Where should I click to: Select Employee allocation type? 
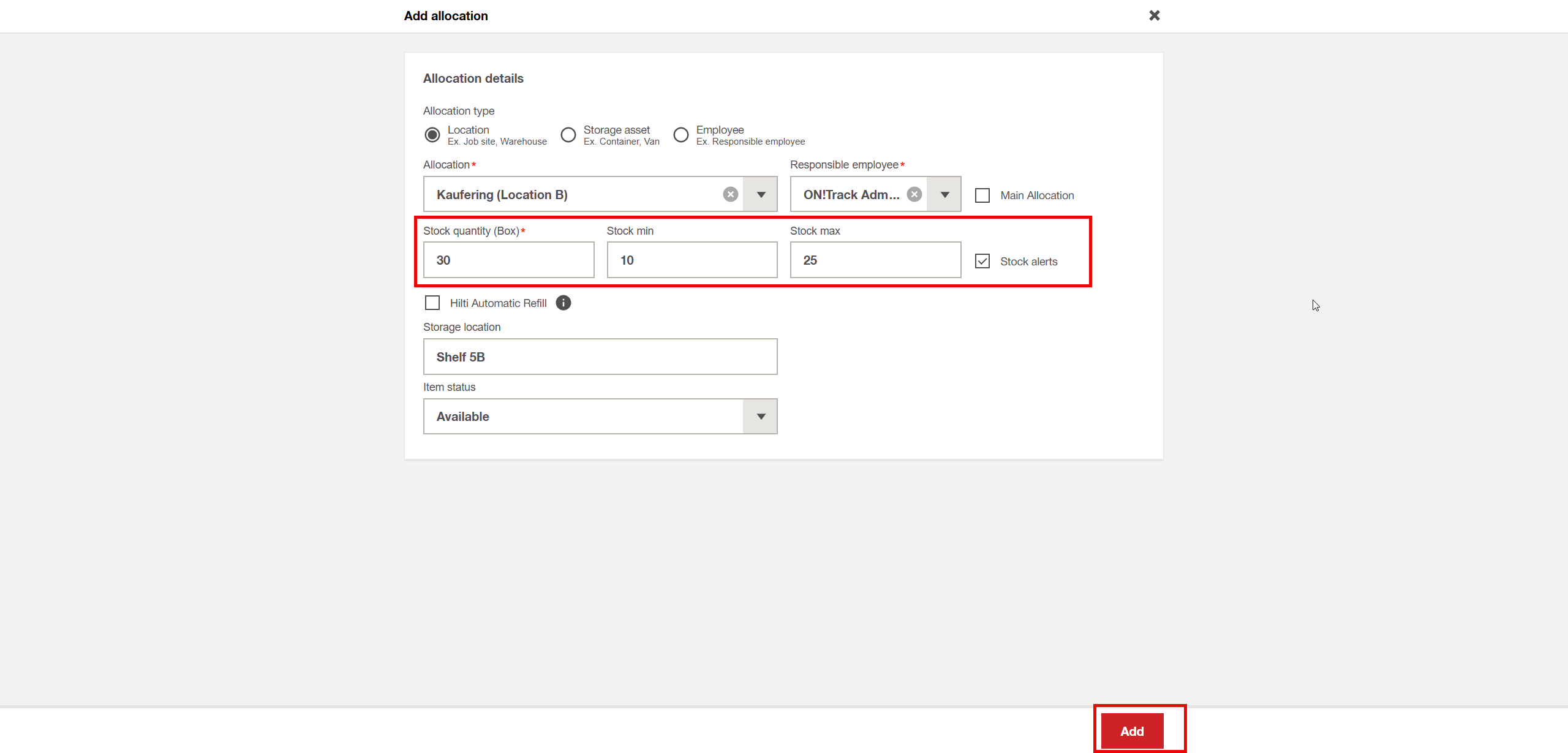pyautogui.click(x=680, y=135)
